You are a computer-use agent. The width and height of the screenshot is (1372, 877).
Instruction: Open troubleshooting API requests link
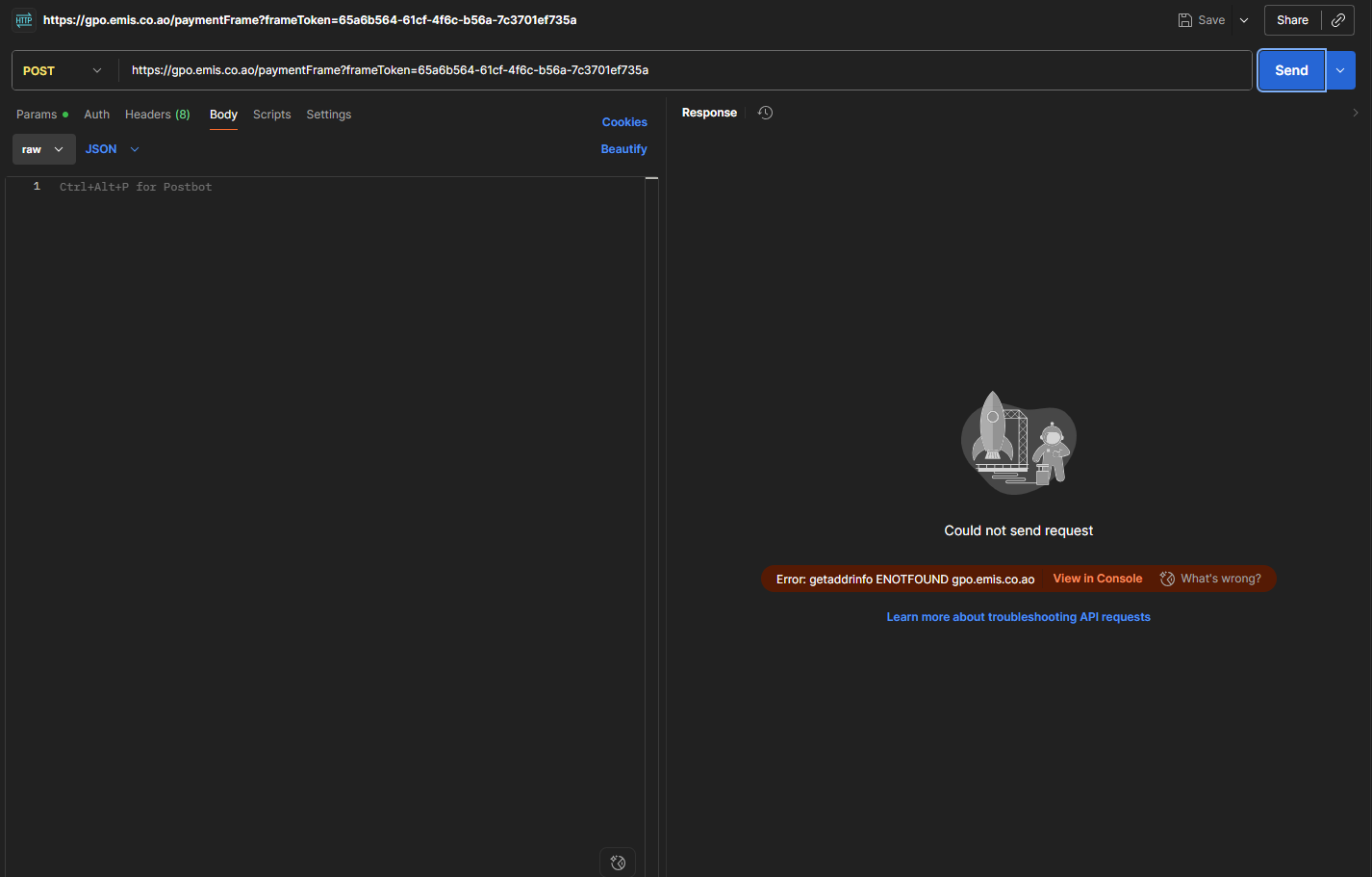(x=1018, y=617)
